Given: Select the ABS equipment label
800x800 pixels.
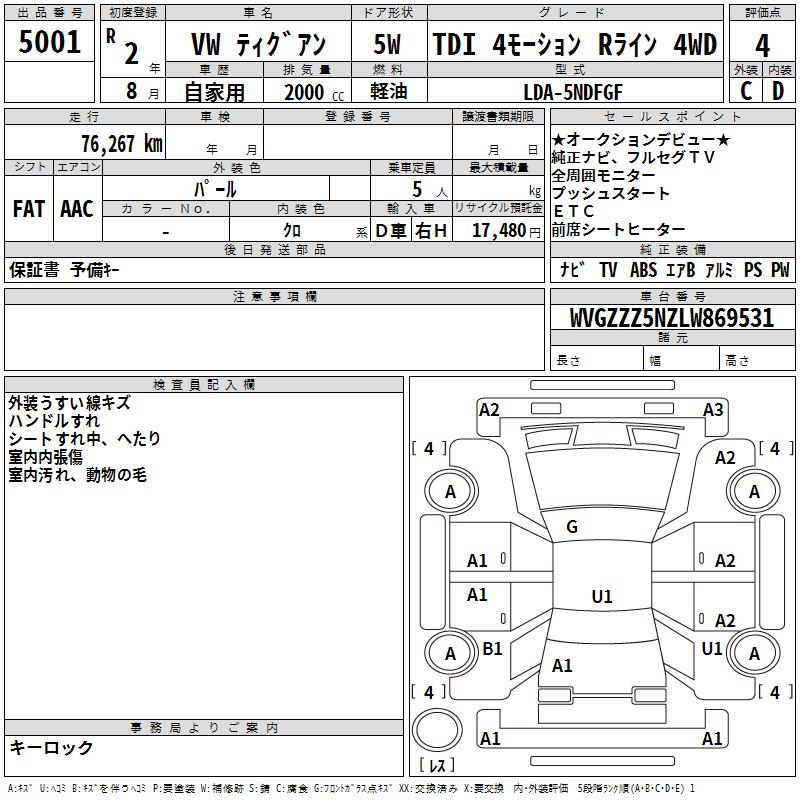Looking at the screenshot, I should [643, 269].
